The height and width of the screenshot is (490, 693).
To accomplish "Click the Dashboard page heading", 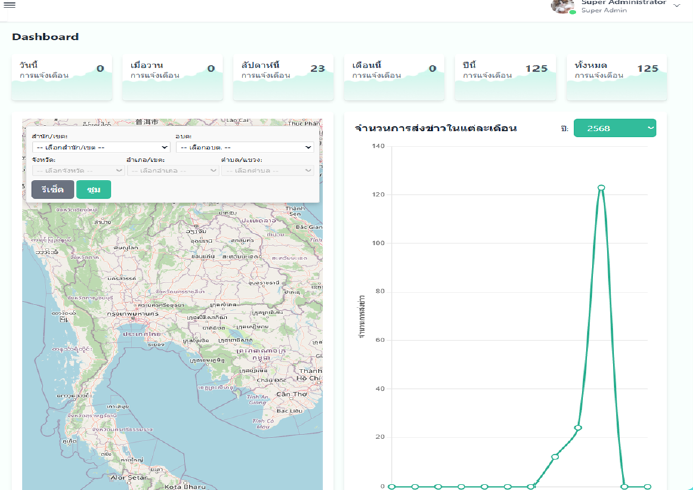I will pyautogui.click(x=45, y=37).
